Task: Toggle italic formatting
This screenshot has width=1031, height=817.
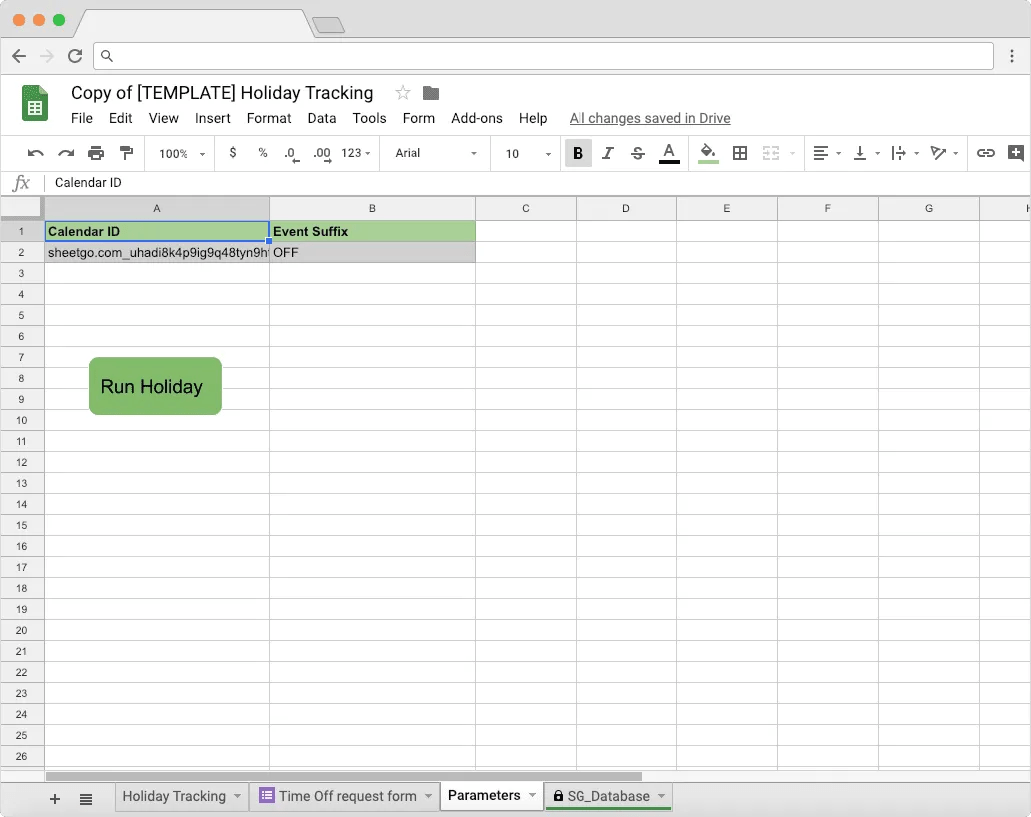Action: [607, 153]
